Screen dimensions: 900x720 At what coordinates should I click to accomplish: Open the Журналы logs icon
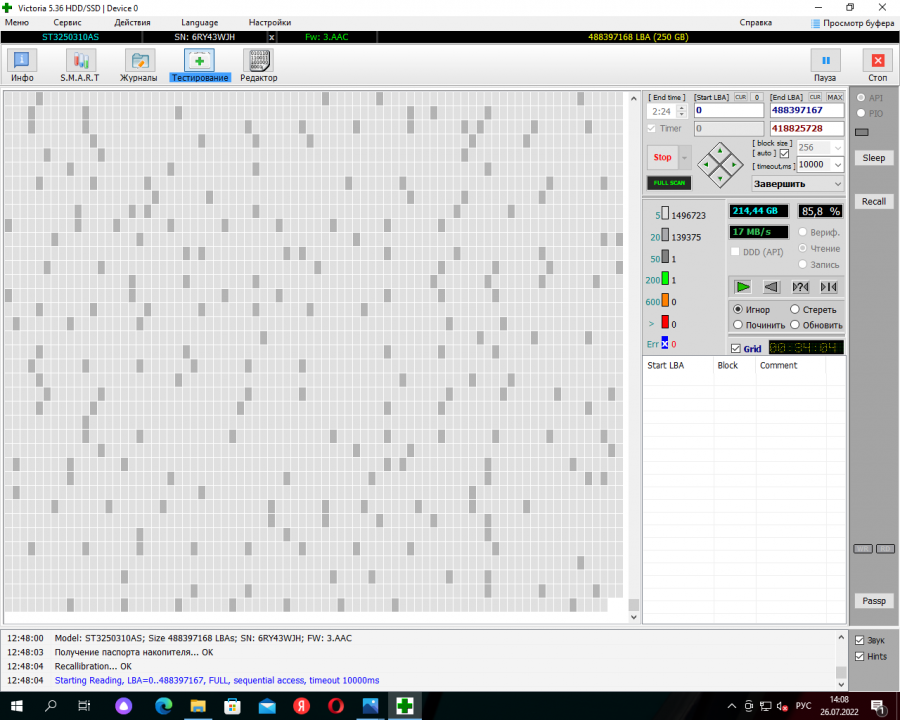click(x=139, y=62)
